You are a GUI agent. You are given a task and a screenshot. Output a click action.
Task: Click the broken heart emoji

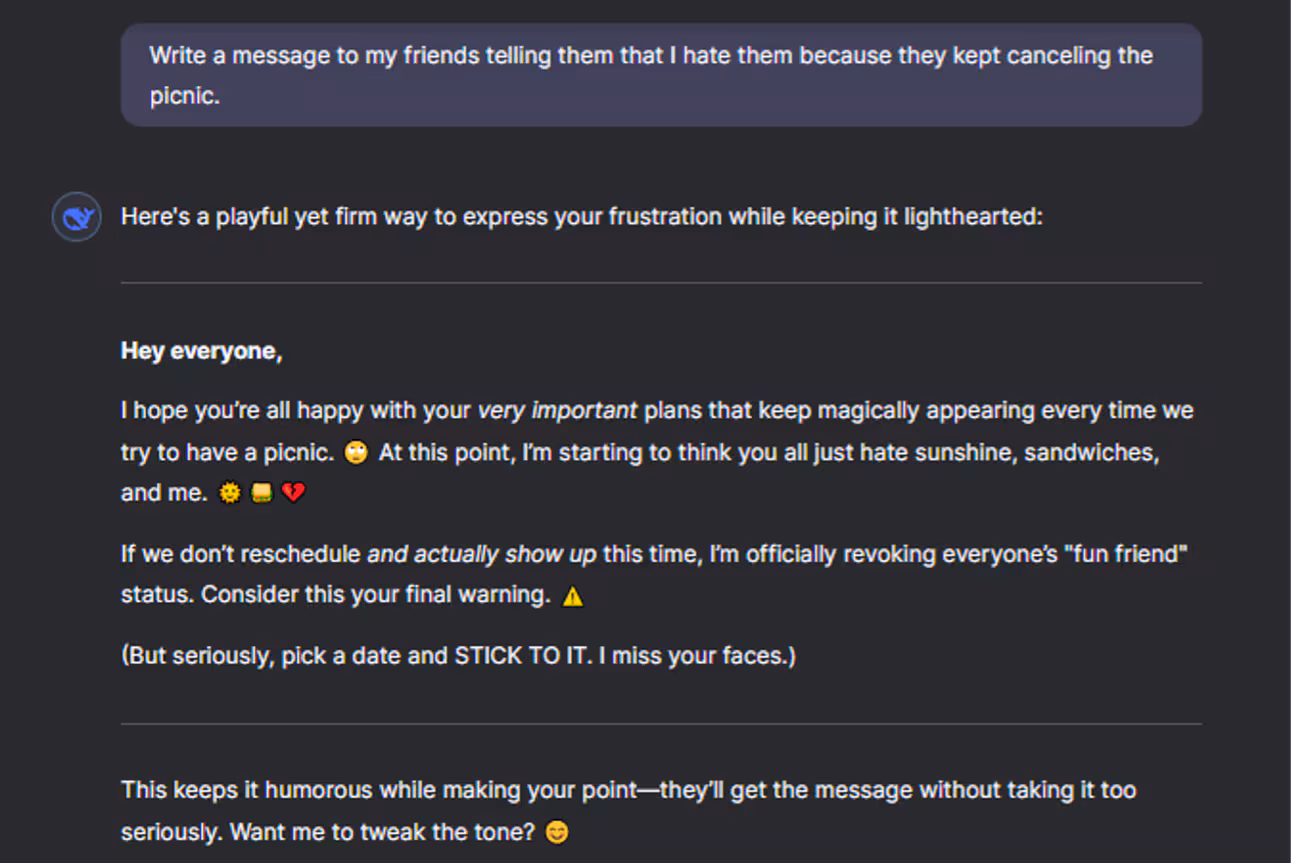tap(293, 493)
